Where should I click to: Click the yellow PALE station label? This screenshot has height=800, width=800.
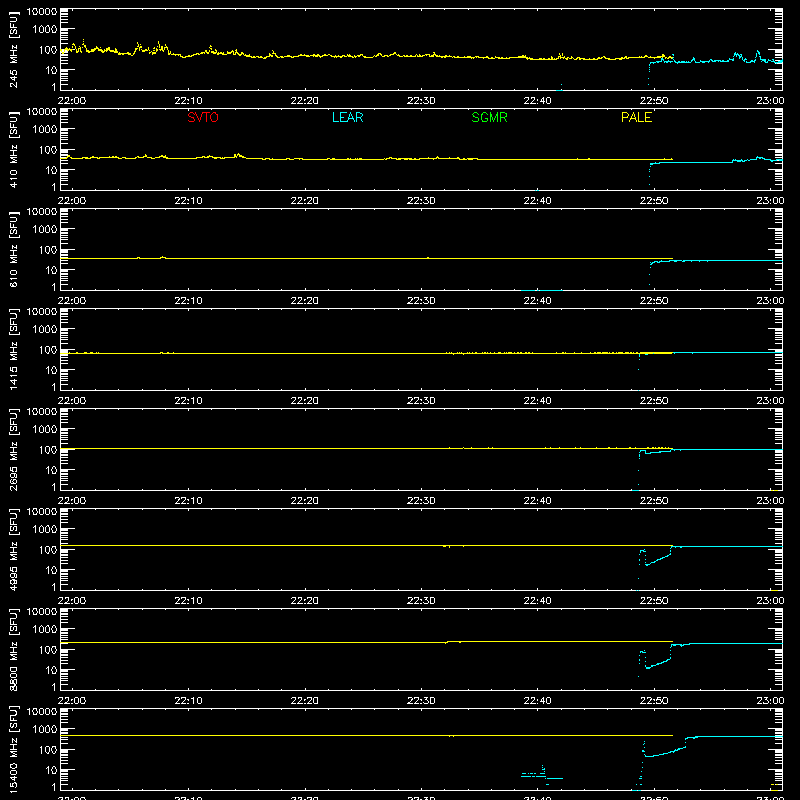tap(636, 117)
